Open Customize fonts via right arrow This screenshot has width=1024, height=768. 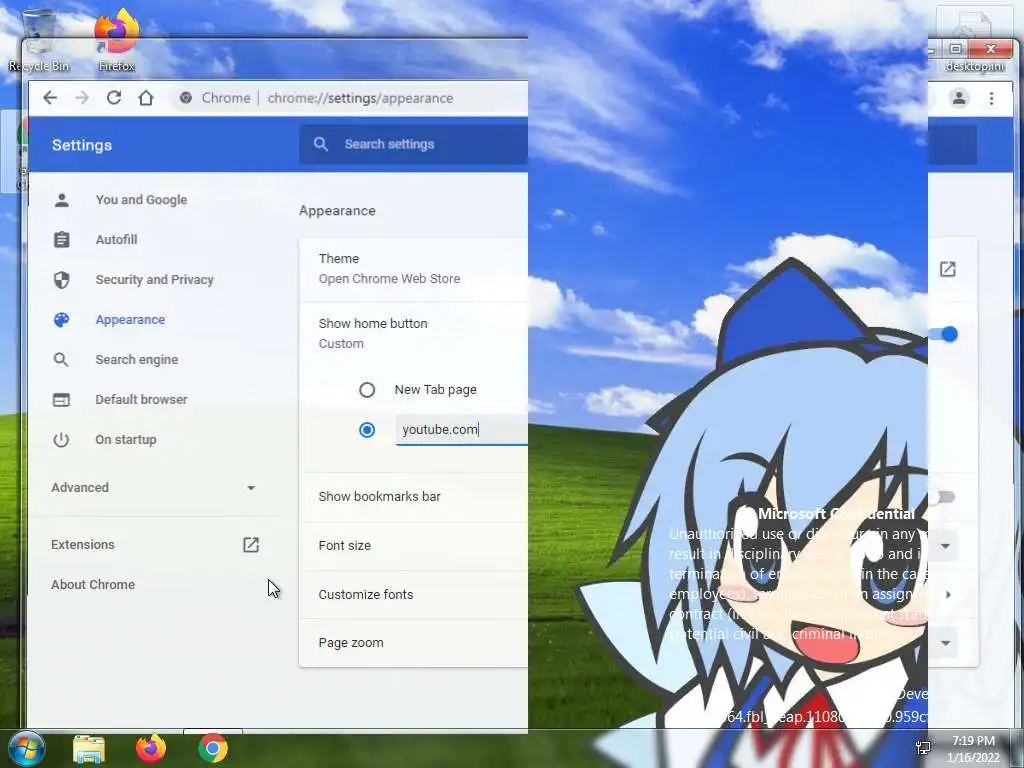tap(948, 594)
